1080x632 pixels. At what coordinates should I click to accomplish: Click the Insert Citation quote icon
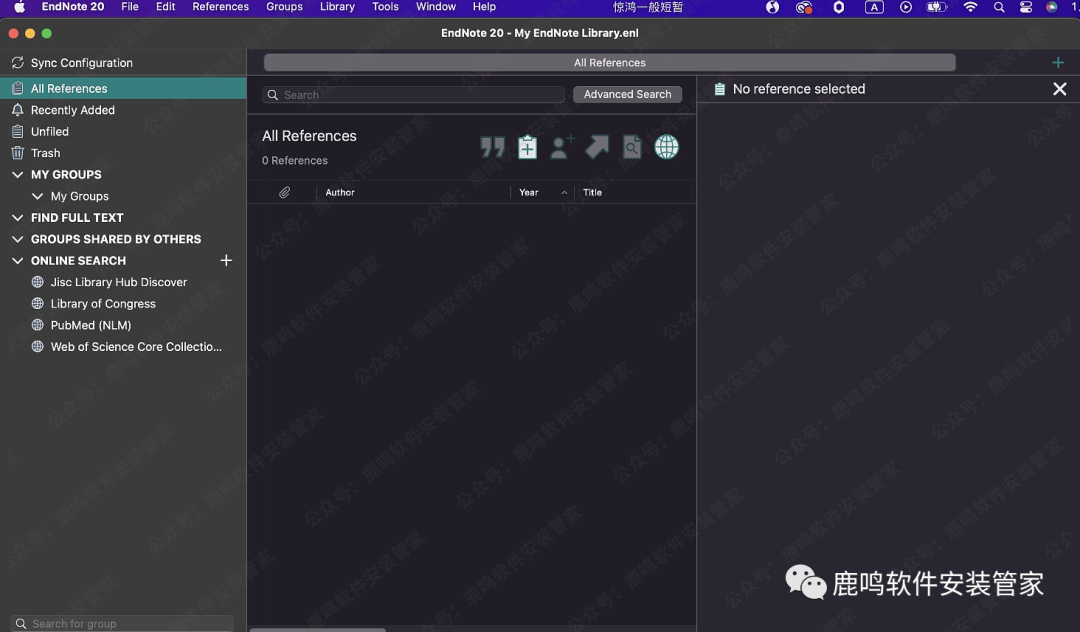(492, 147)
